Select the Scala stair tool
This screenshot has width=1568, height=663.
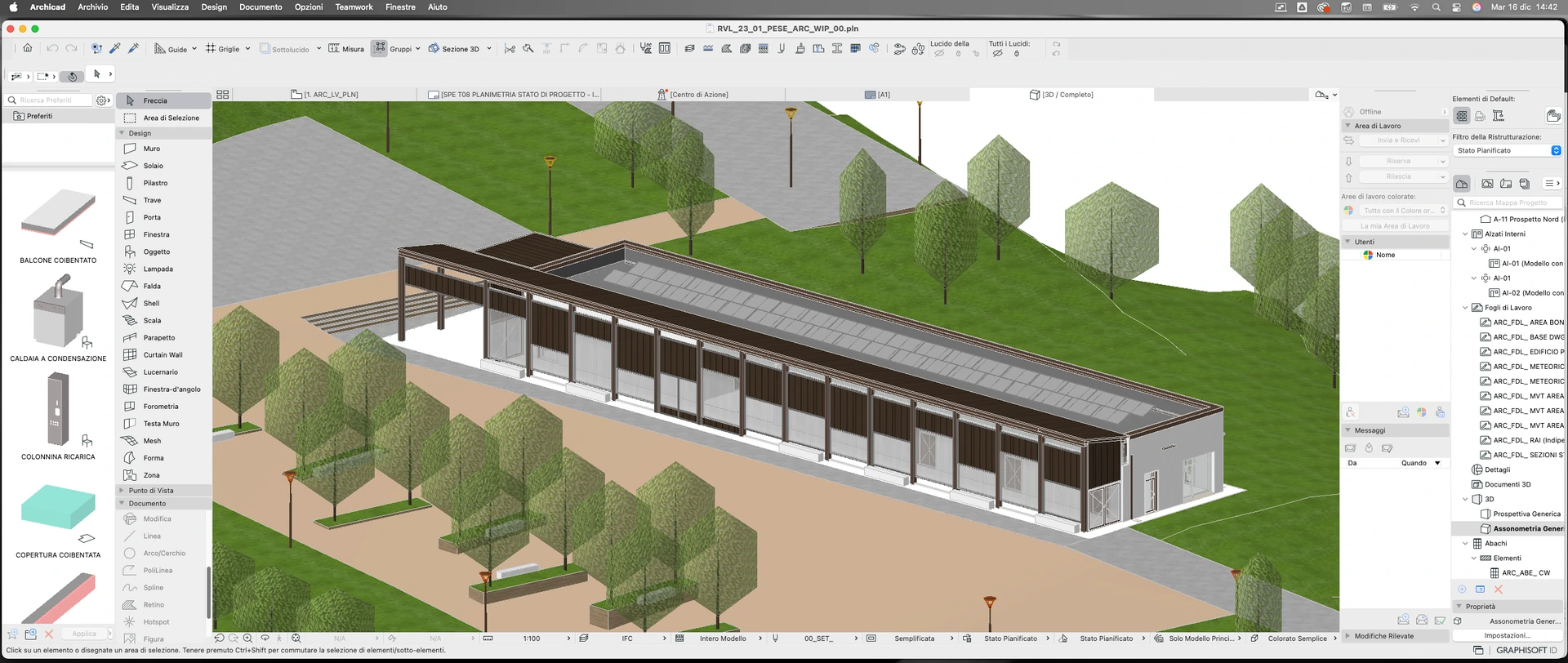pyautogui.click(x=152, y=320)
